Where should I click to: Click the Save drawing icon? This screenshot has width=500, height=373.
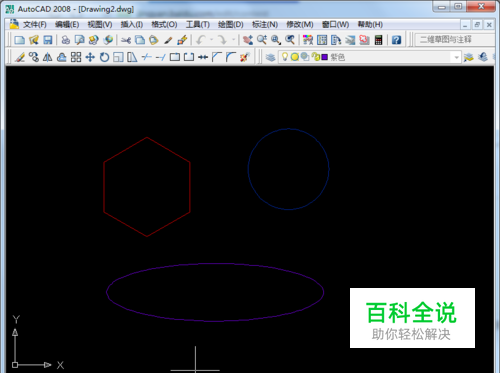(48, 40)
